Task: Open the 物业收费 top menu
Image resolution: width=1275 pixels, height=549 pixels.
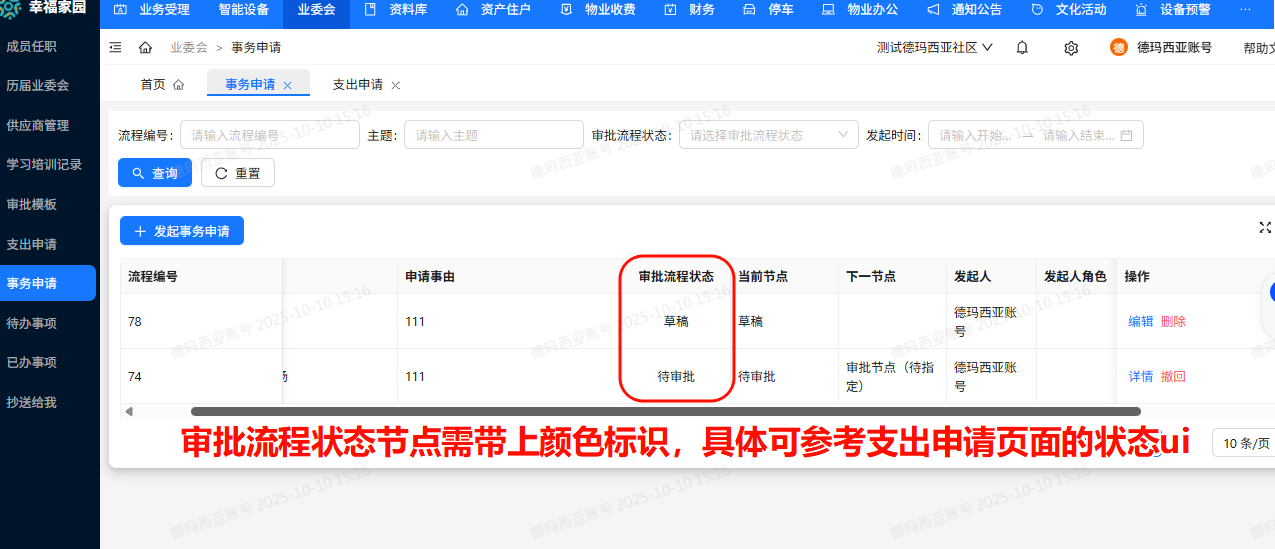Action: point(598,10)
